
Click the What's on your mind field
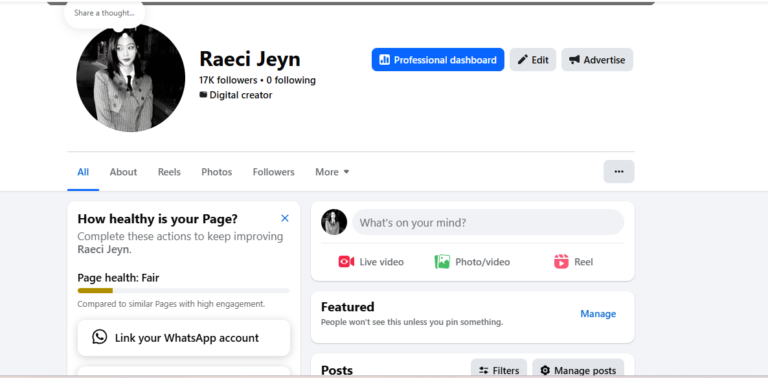[488, 222]
